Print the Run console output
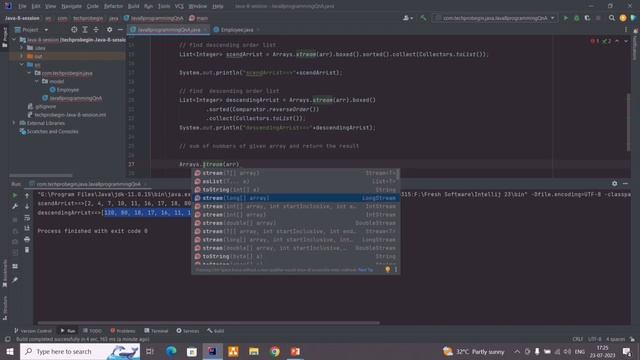 pos(27,239)
